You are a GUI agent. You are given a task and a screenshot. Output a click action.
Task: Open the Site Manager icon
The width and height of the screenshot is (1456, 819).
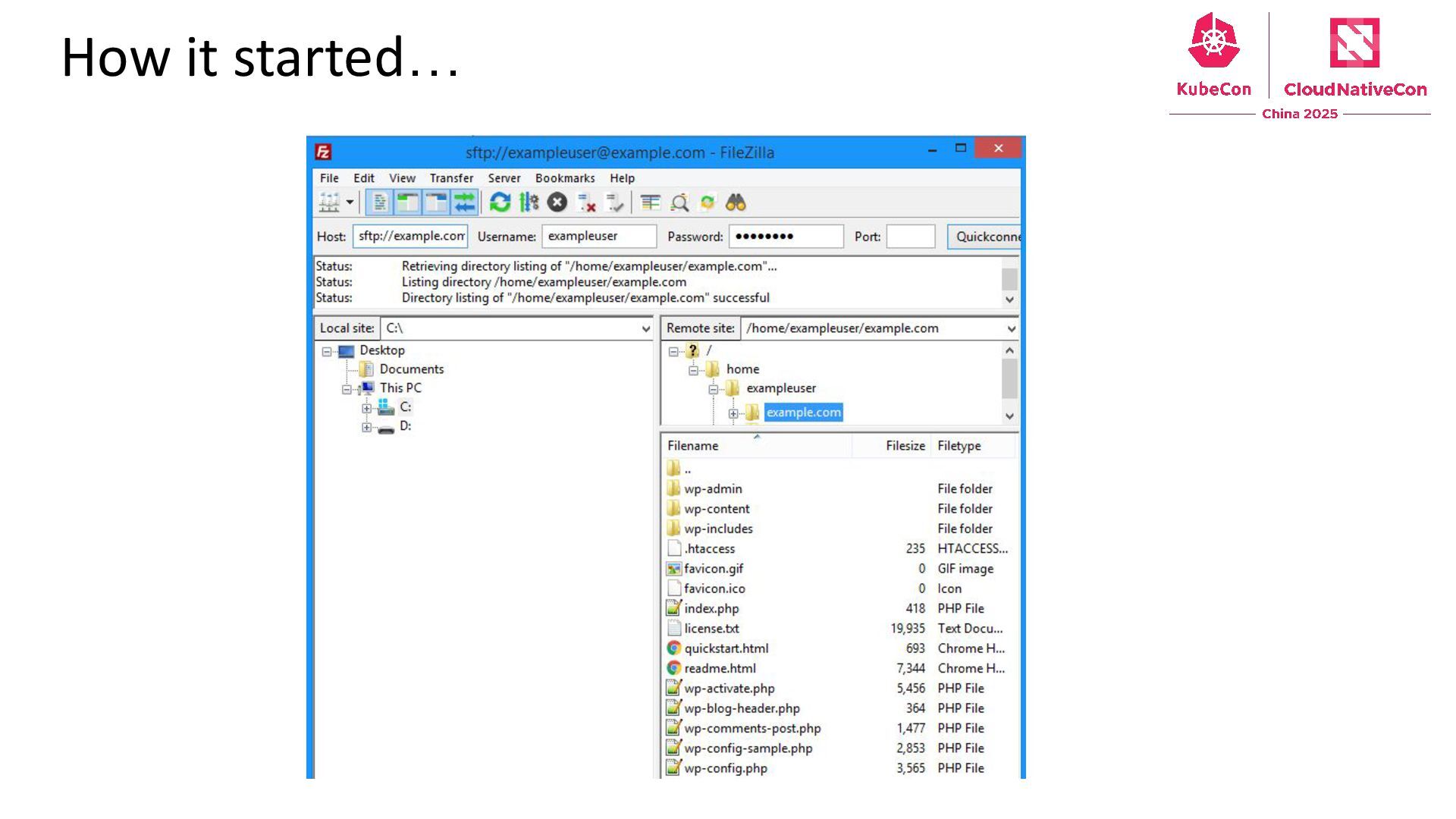click(x=329, y=202)
